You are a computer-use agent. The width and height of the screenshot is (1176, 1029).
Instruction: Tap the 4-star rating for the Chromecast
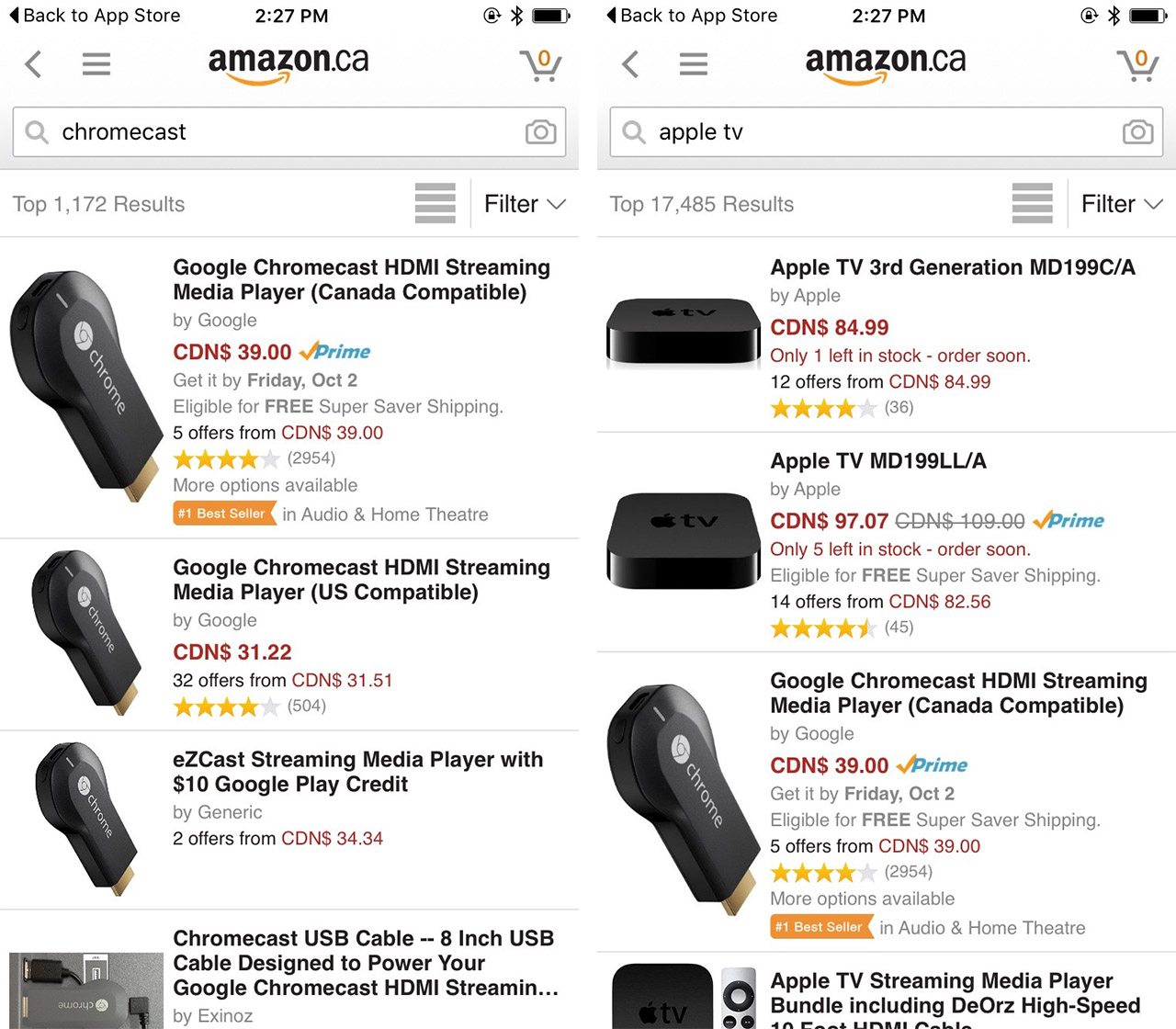(x=226, y=458)
